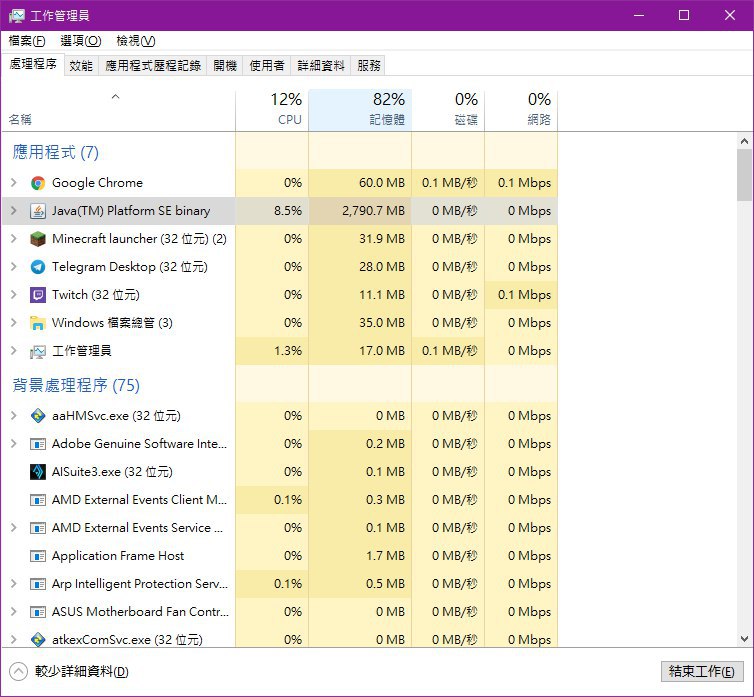Sort processes by CPU column header

[272, 110]
